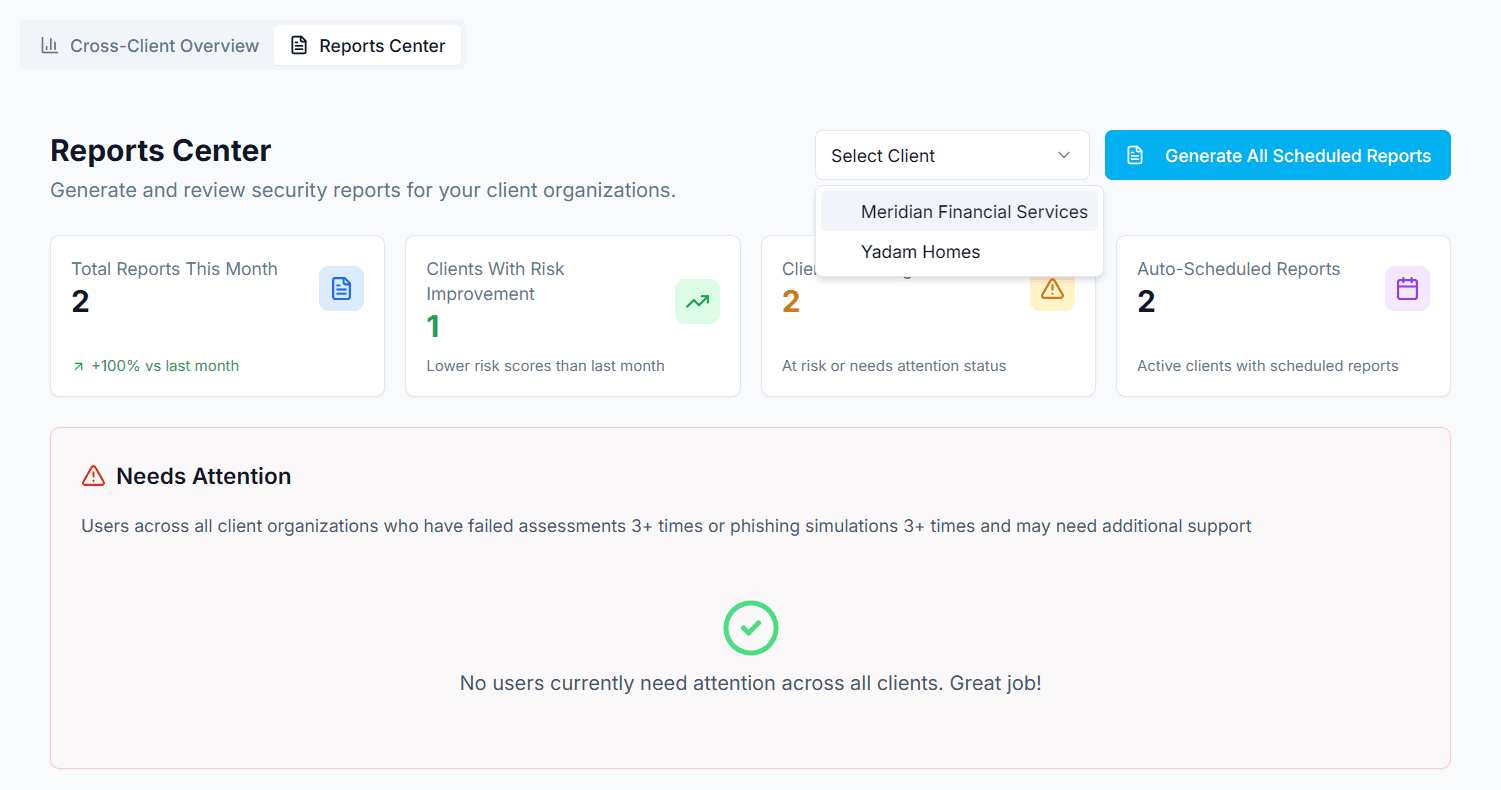Click the green trend icon on Risk Improvement card

click(x=697, y=301)
